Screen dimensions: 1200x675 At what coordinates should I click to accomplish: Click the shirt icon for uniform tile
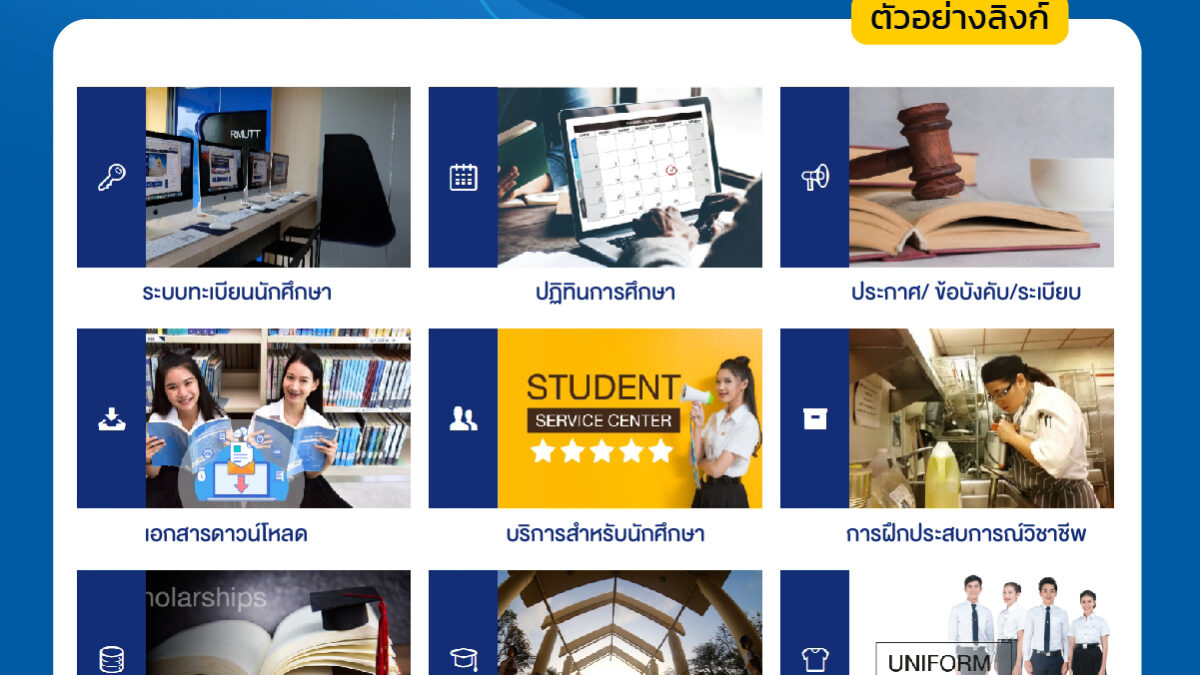(815, 660)
